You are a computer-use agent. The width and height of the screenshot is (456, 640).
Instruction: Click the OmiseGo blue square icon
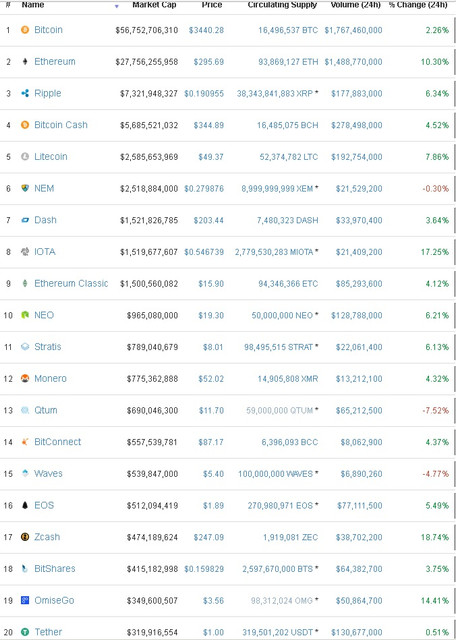pos(25,600)
